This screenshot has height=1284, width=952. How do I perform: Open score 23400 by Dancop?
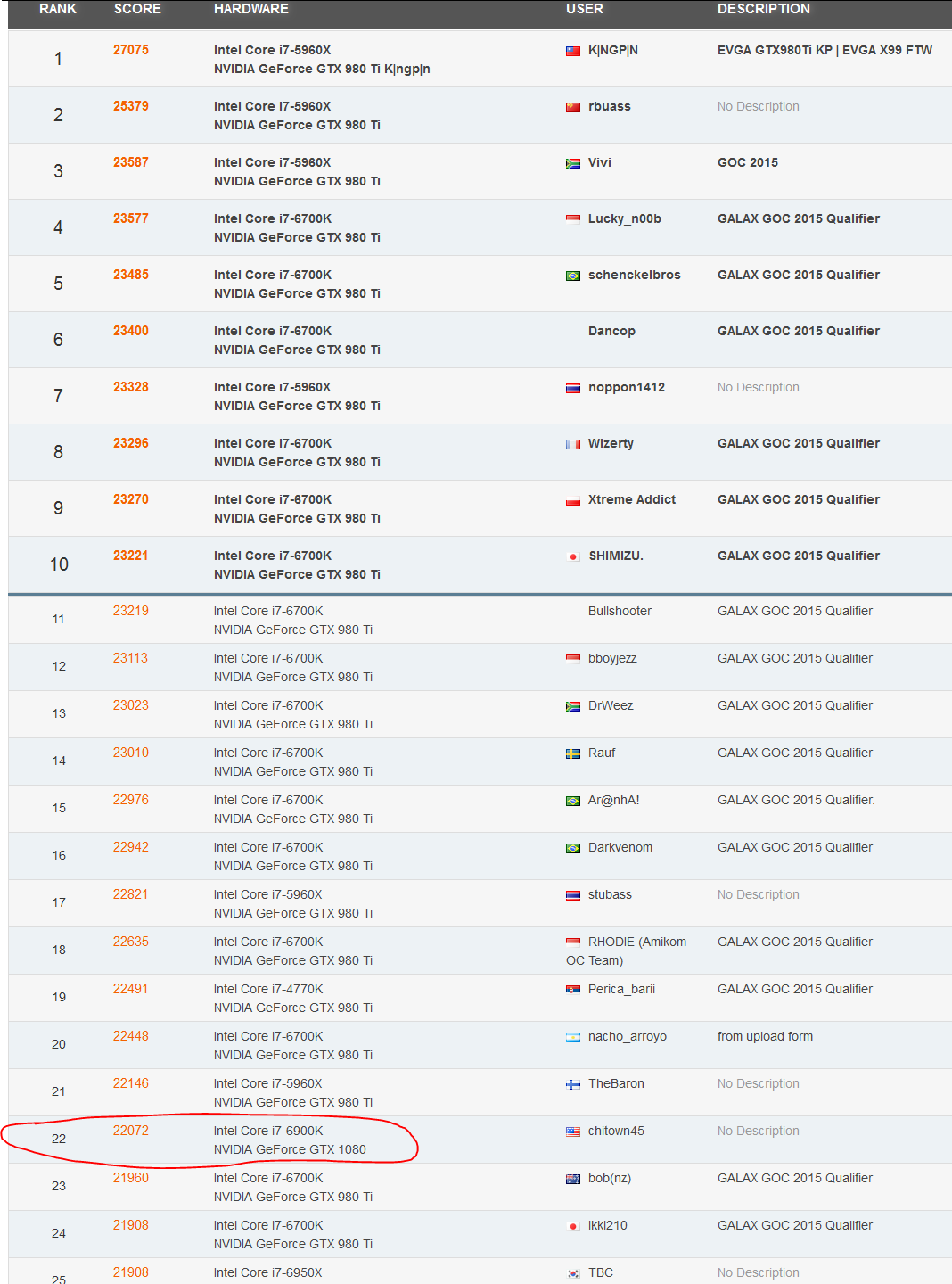click(x=131, y=331)
